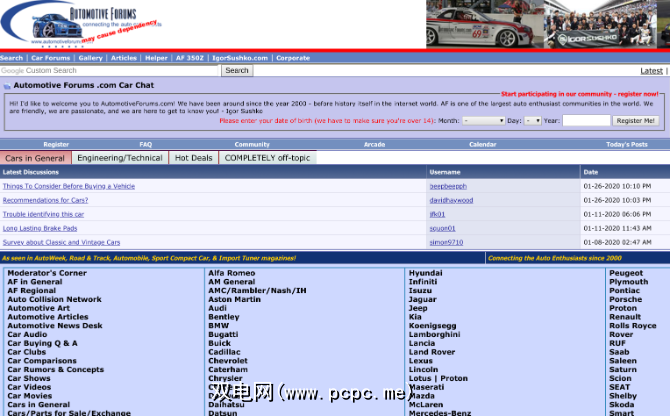The width and height of the screenshot is (670, 416).
Task: Open the Hyundai forum
Action: (426, 273)
